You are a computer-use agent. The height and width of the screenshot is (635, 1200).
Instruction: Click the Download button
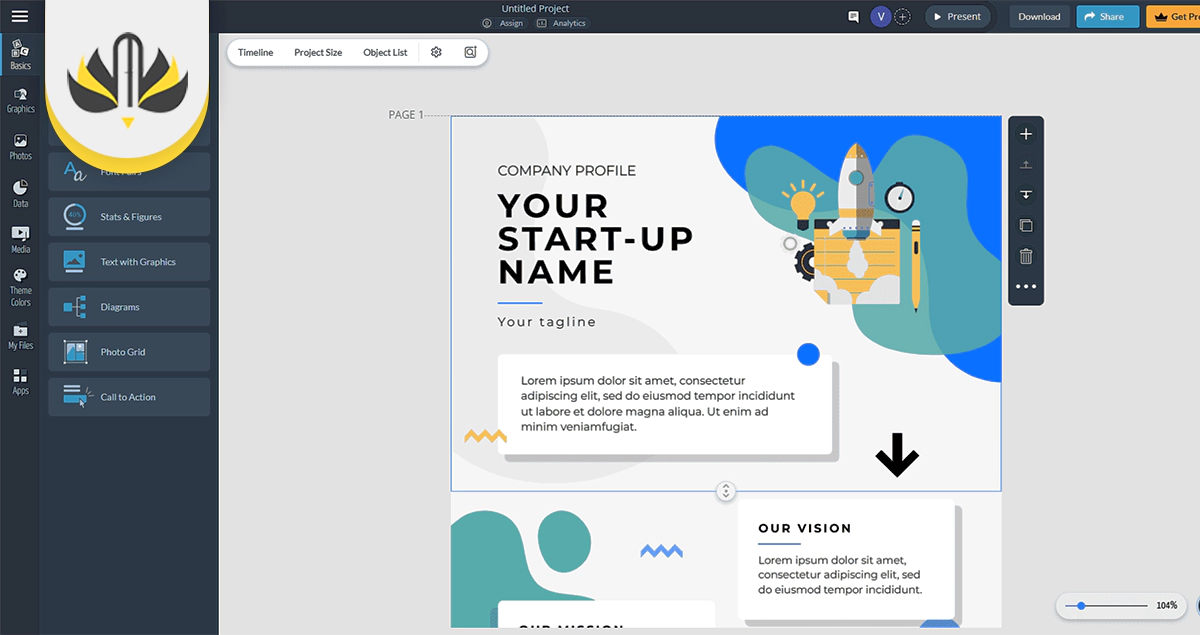point(1039,17)
